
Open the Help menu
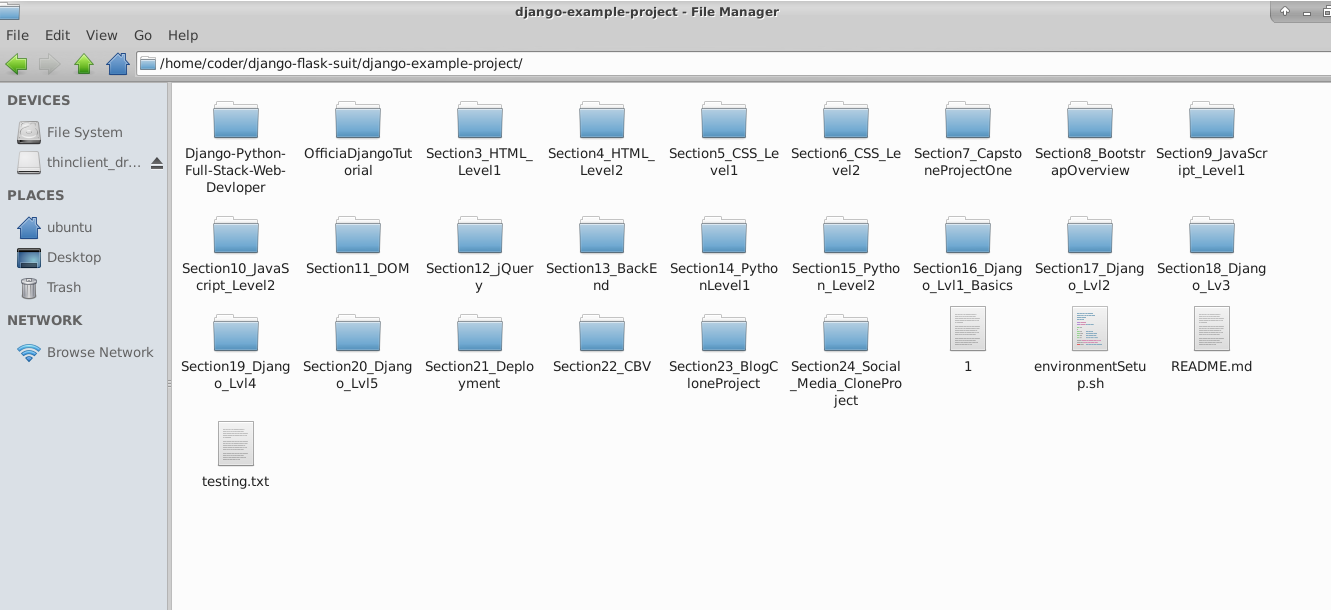[x=183, y=35]
